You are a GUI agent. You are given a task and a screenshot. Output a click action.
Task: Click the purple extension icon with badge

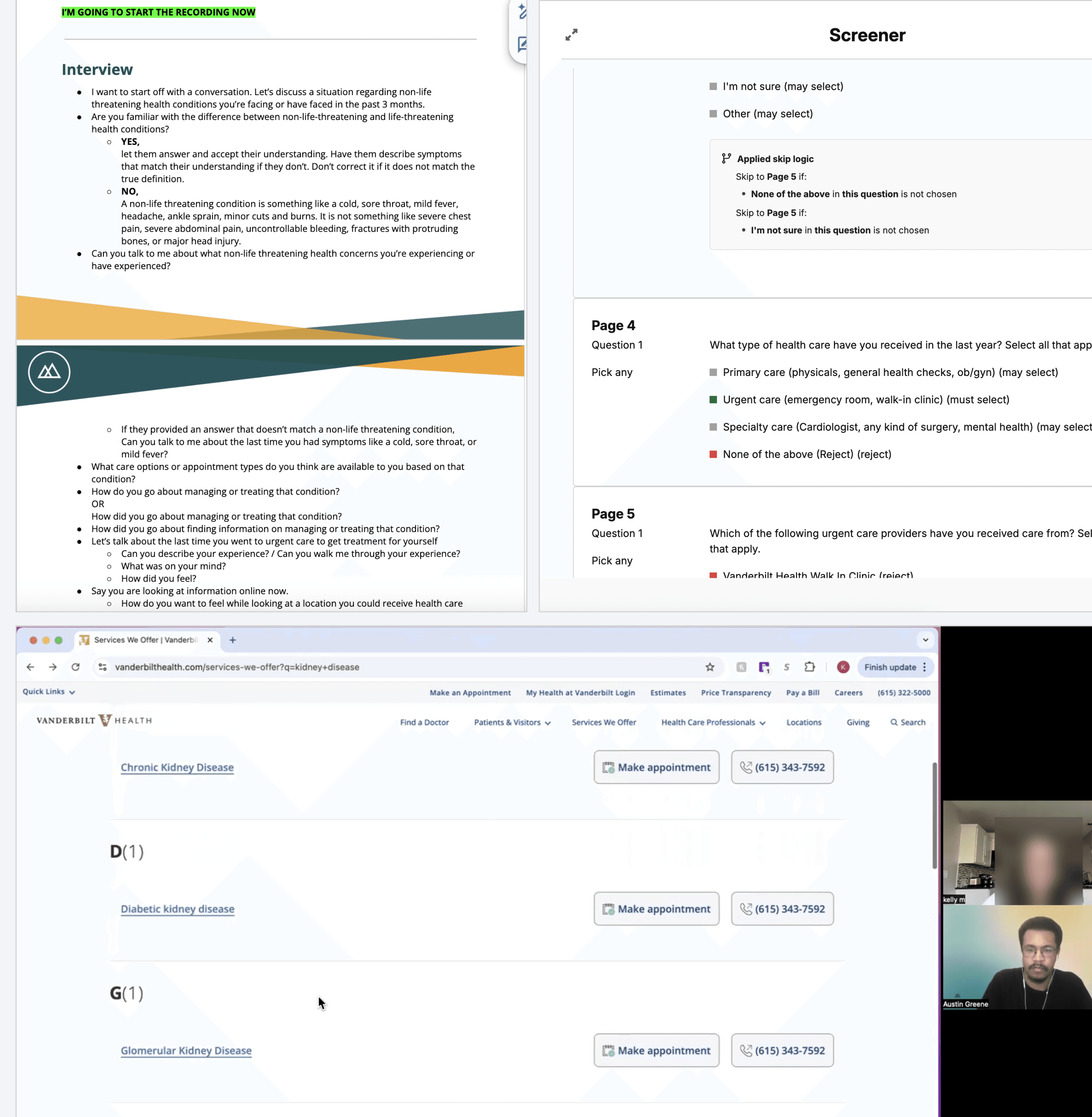[x=764, y=667]
